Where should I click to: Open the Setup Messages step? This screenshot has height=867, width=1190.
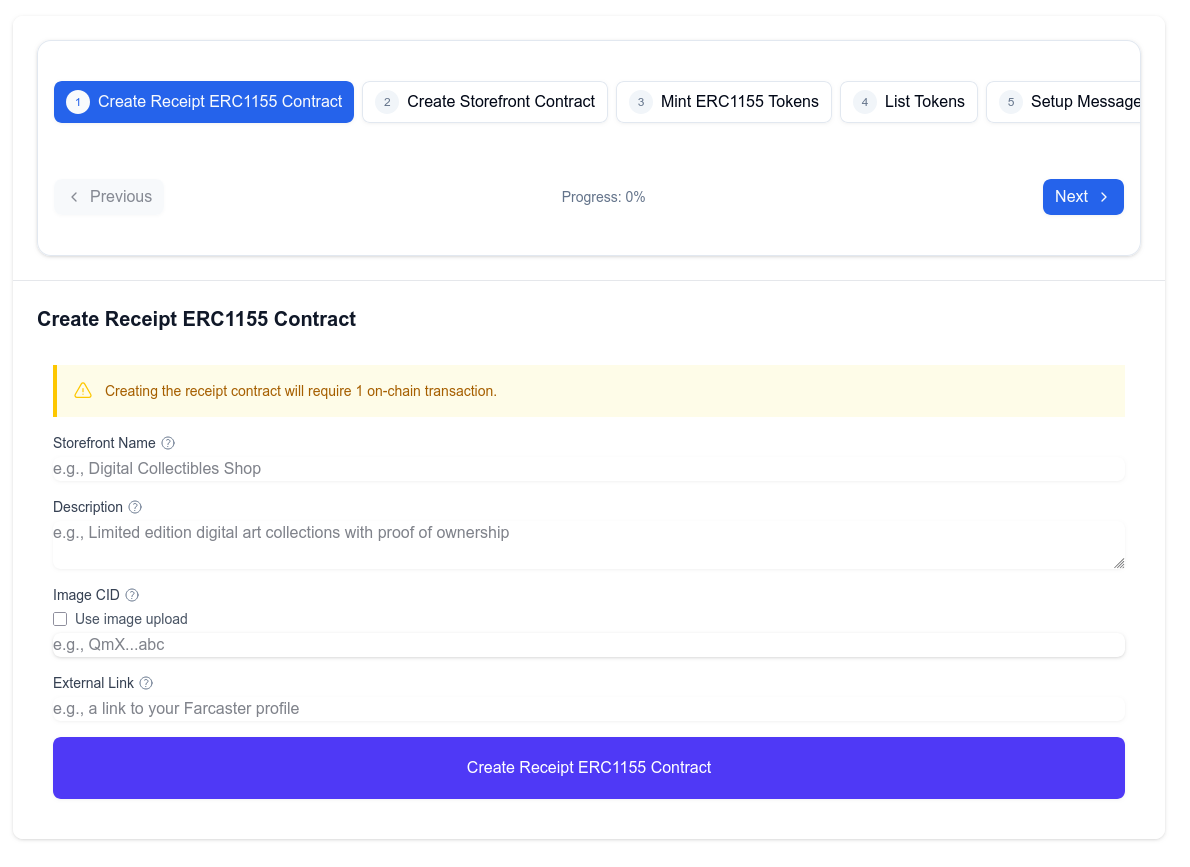click(x=1070, y=101)
